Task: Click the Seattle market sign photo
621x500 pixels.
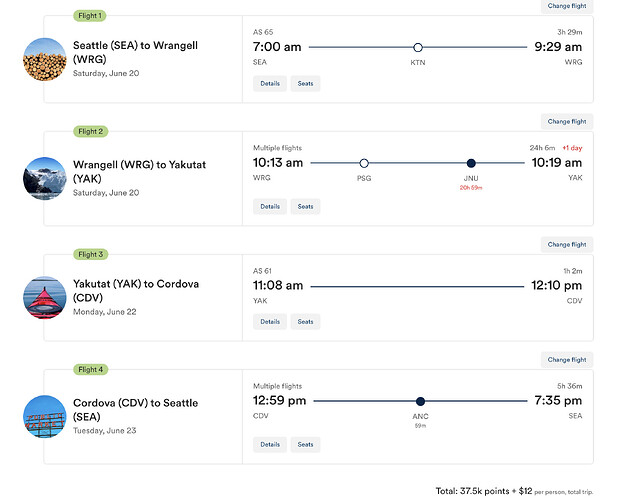Action: tap(45, 416)
